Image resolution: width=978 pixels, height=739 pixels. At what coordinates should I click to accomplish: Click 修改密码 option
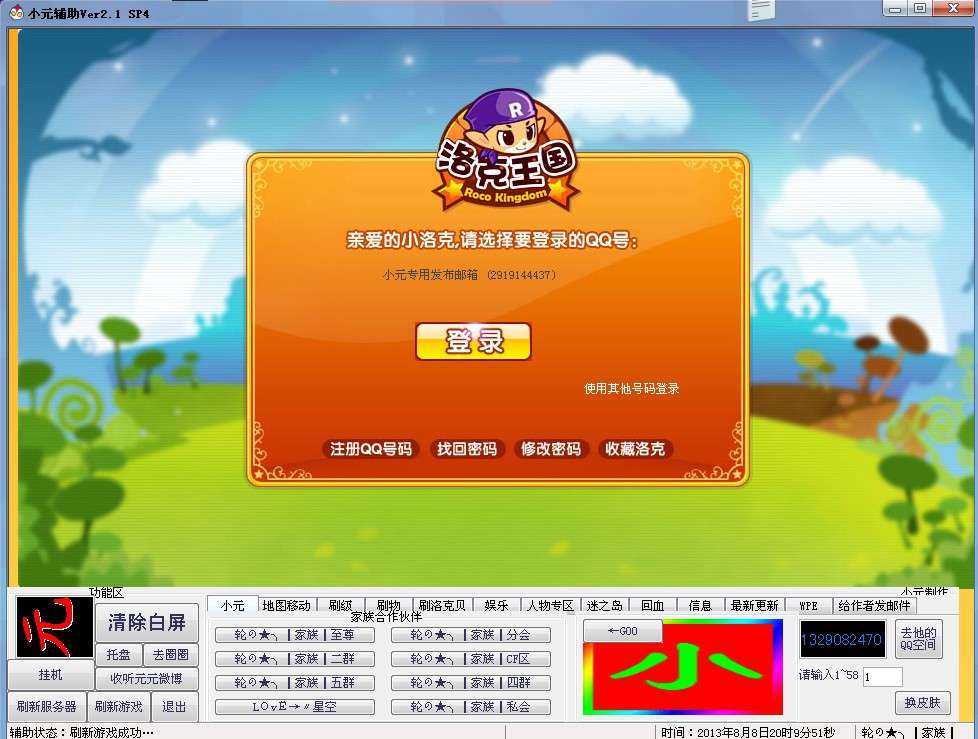(550, 449)
